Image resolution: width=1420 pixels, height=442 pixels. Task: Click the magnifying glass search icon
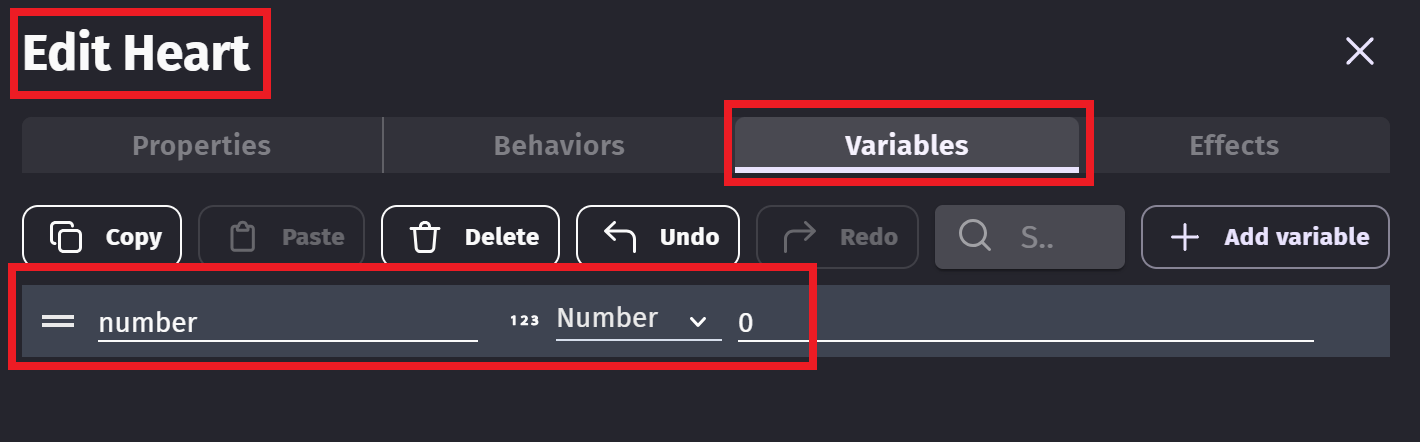point(974,236)
